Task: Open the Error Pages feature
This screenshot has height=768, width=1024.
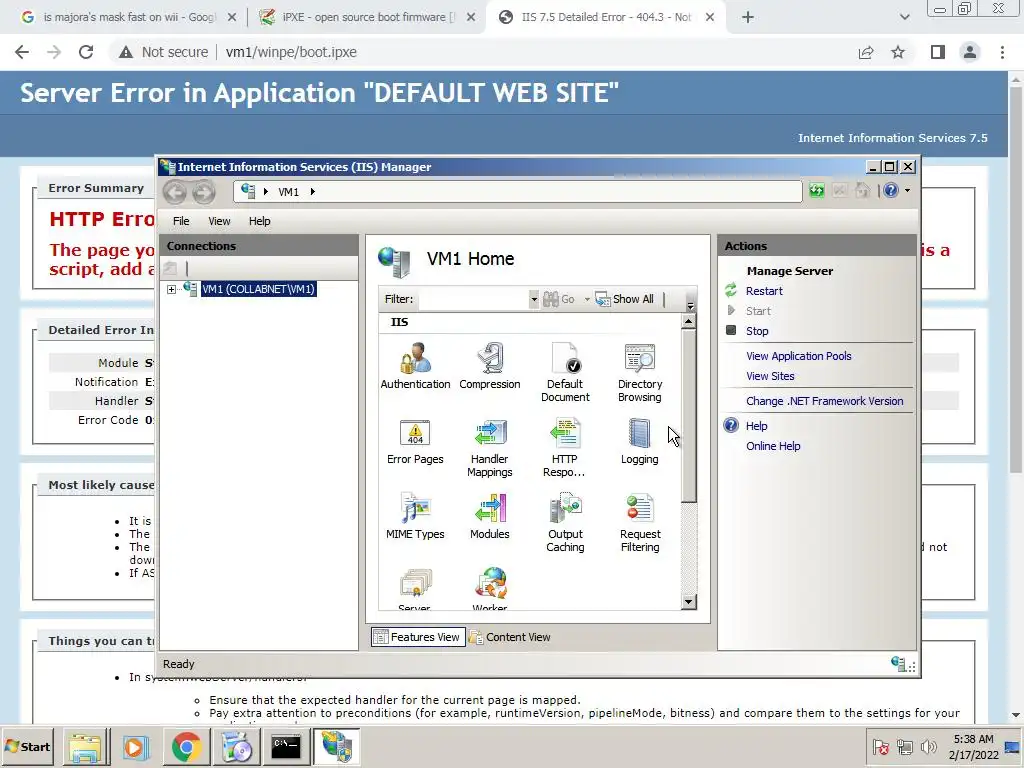Action: 415,442
